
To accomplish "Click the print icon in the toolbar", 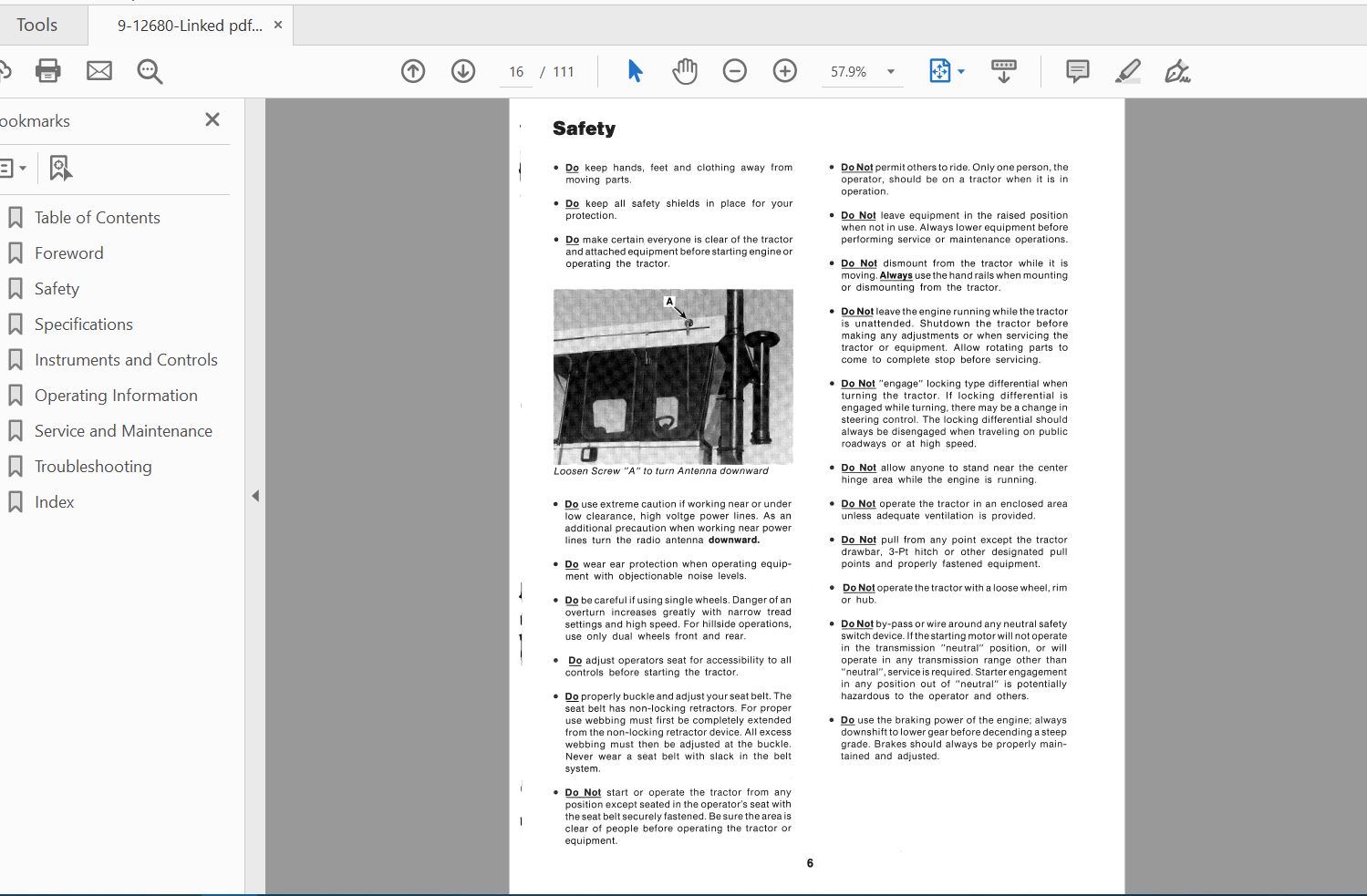I will point(47,71).
